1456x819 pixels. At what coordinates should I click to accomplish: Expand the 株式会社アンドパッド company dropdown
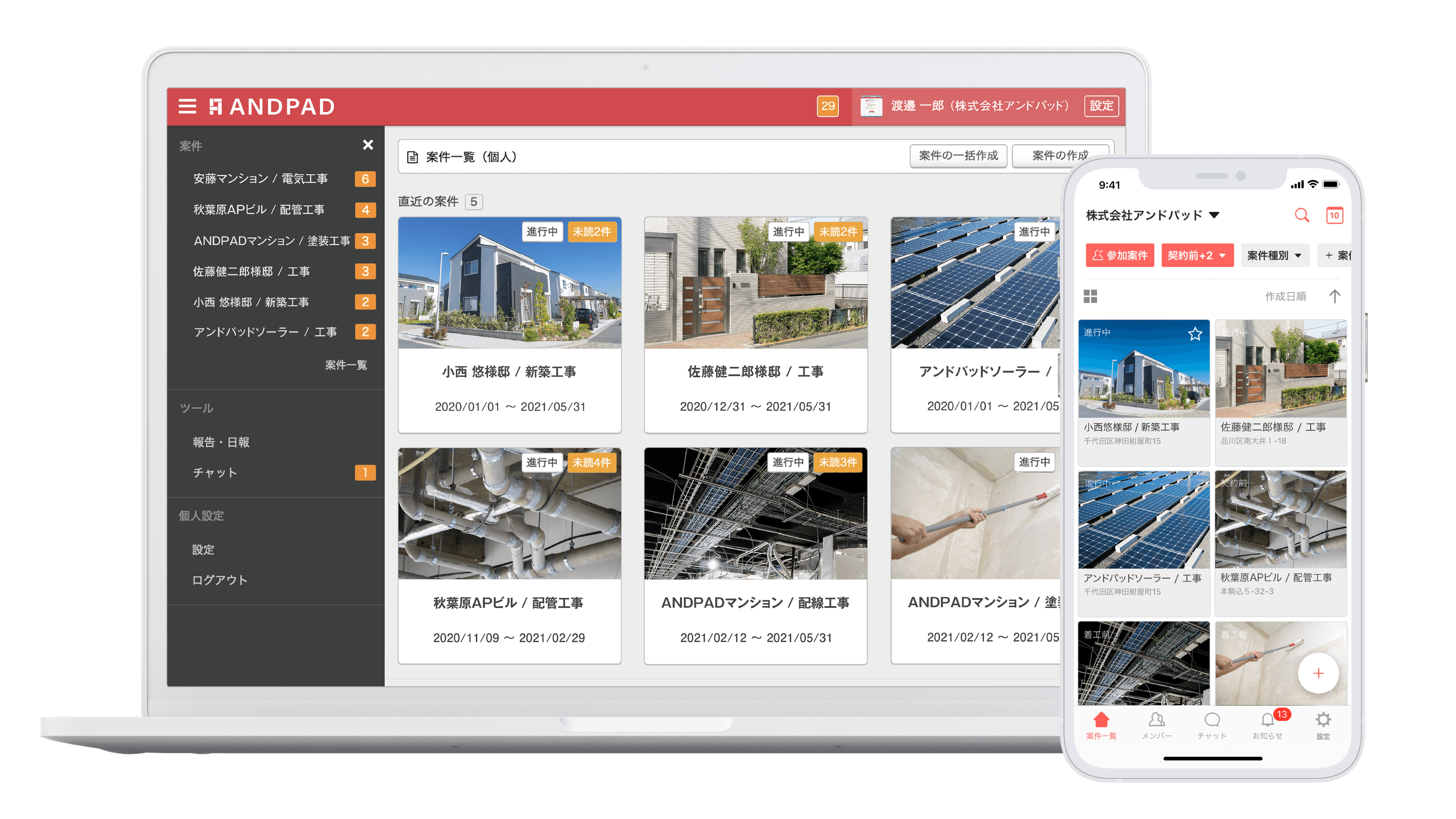pyautogui.click(x=1153, y=215)
